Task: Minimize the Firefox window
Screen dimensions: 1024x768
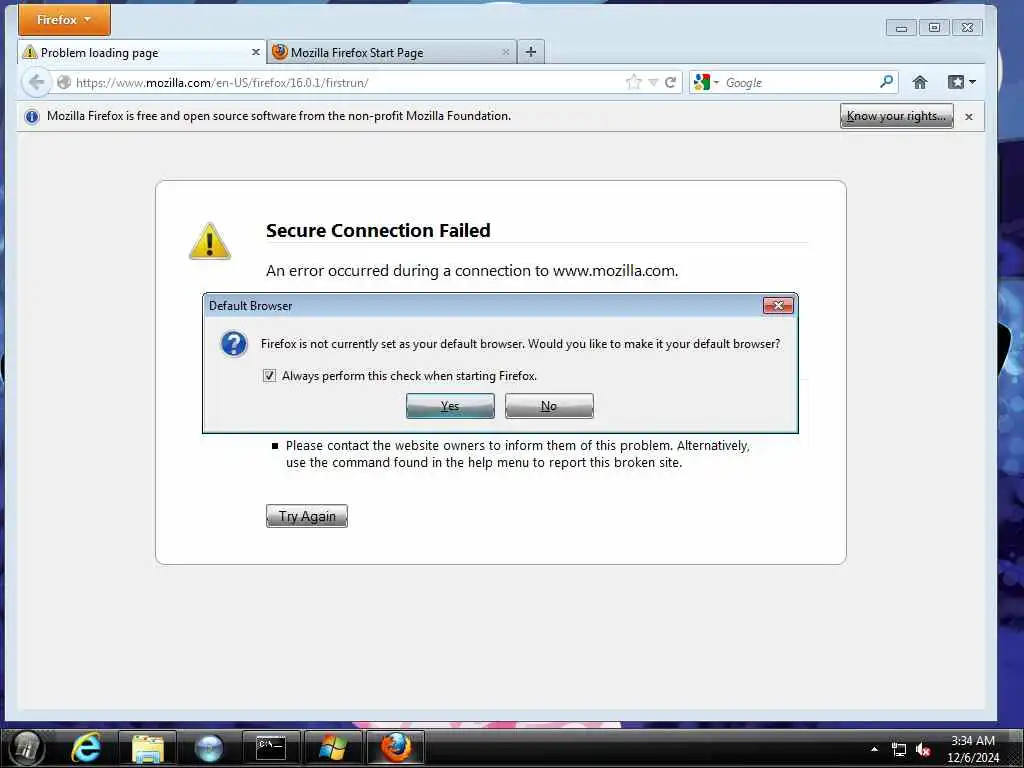Action: (901, 28)
